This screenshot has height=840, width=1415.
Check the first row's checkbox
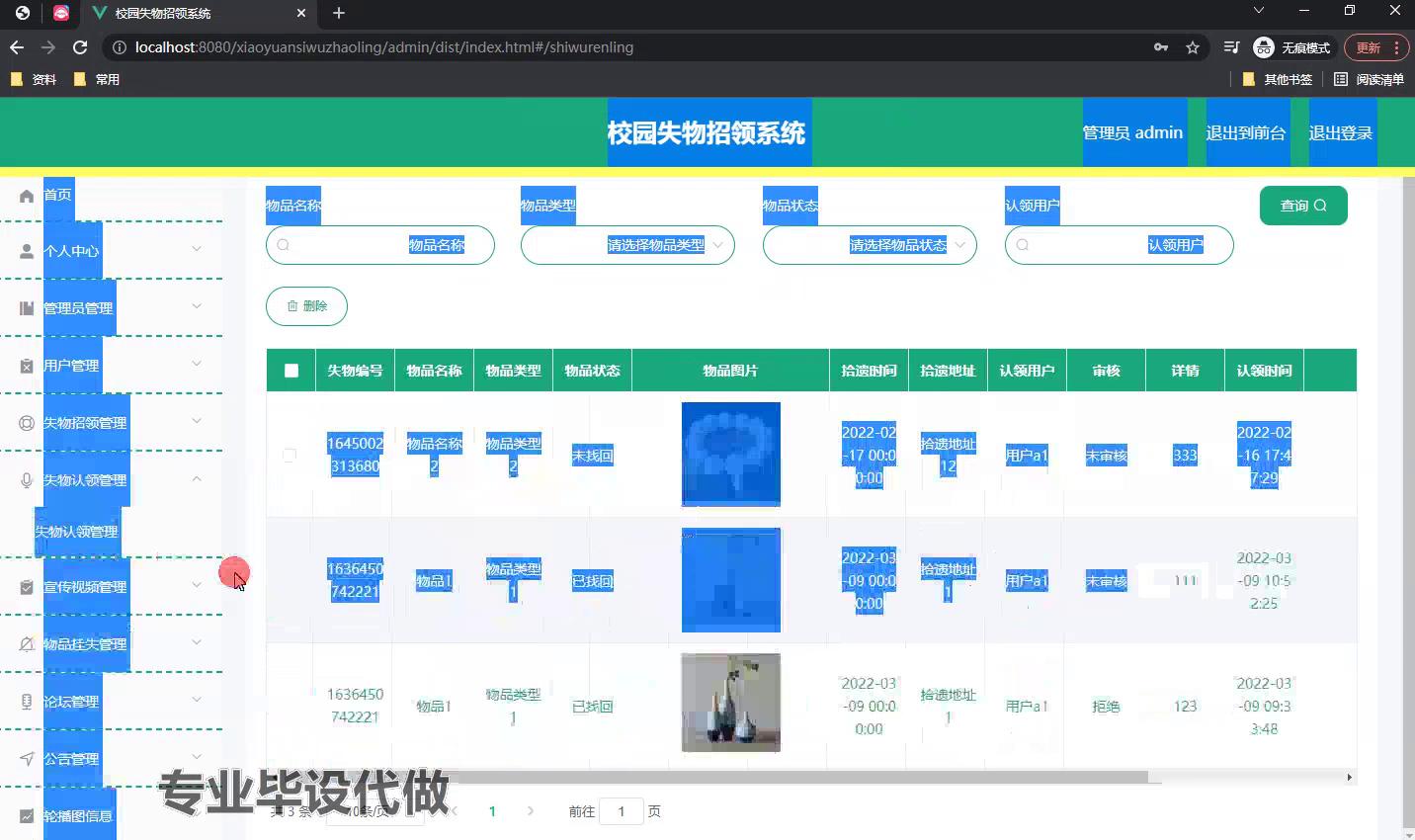click(290, 455)
